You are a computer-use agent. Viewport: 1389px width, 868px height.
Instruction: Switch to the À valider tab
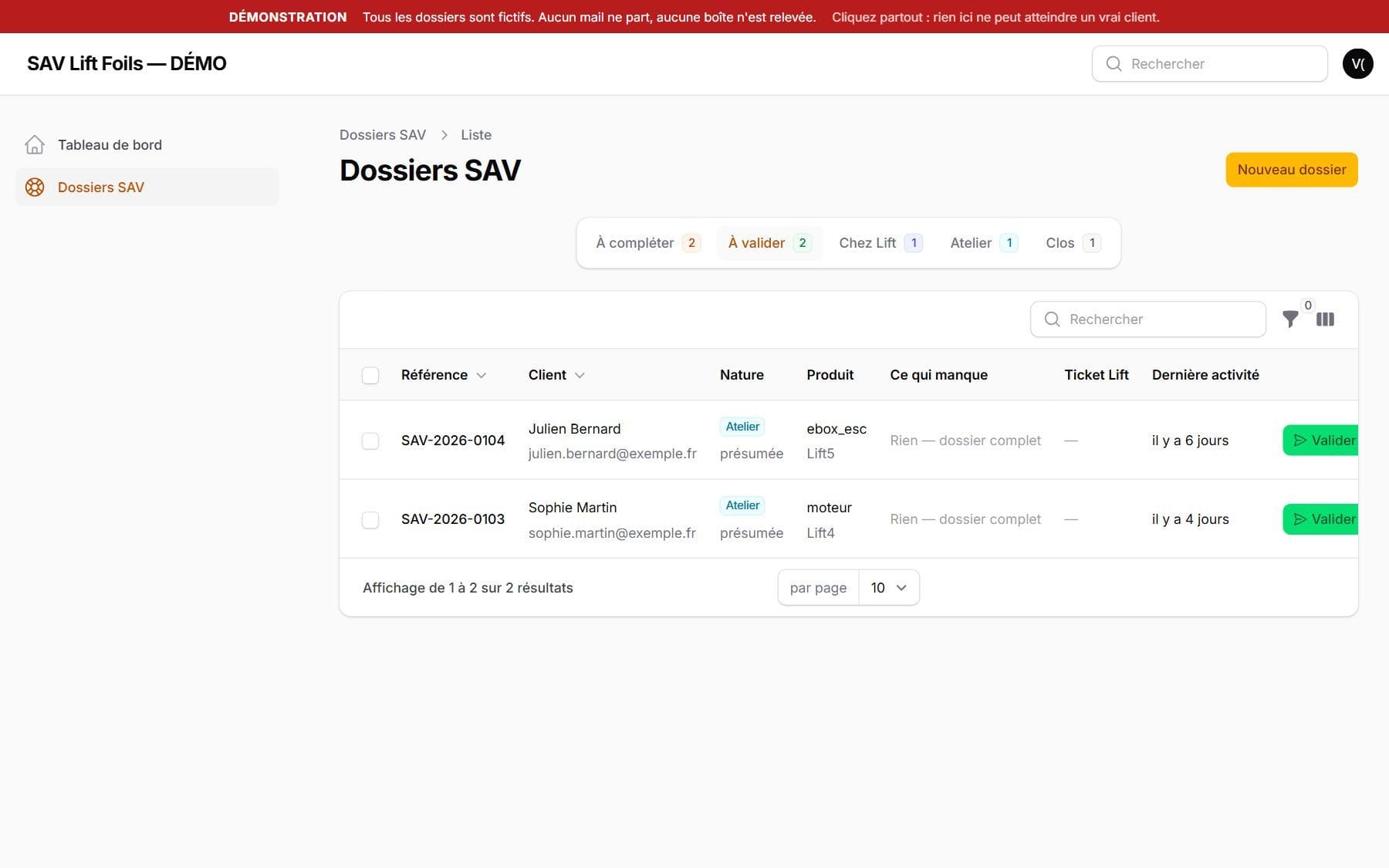tap(769, 243)
